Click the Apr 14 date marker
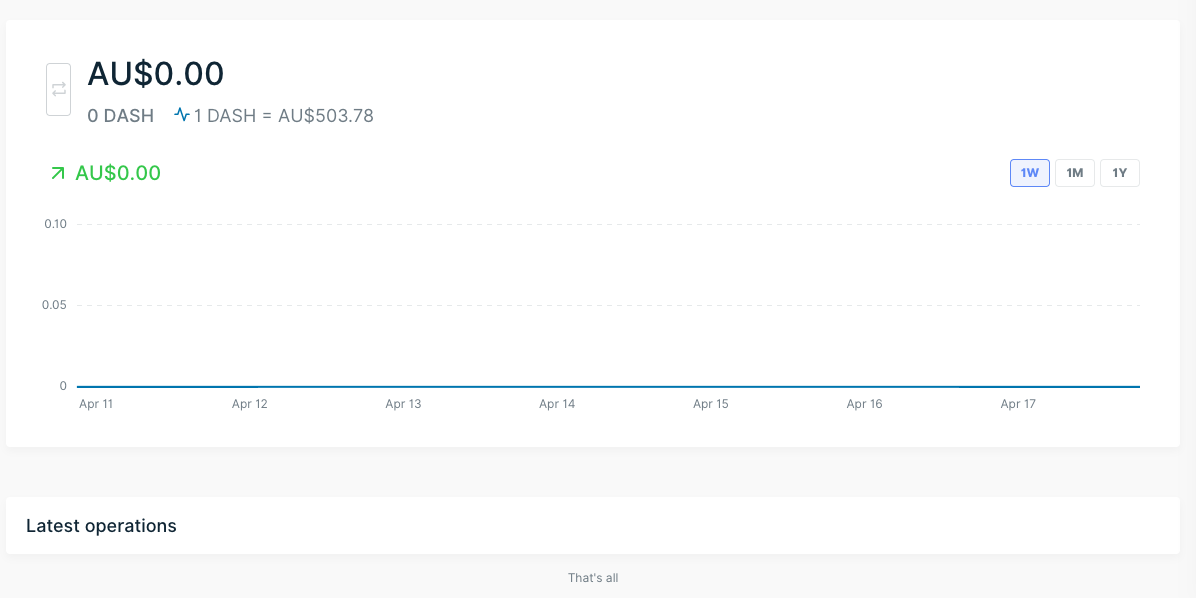Screen dimensions: 1196x598 [x=557, y=404]
